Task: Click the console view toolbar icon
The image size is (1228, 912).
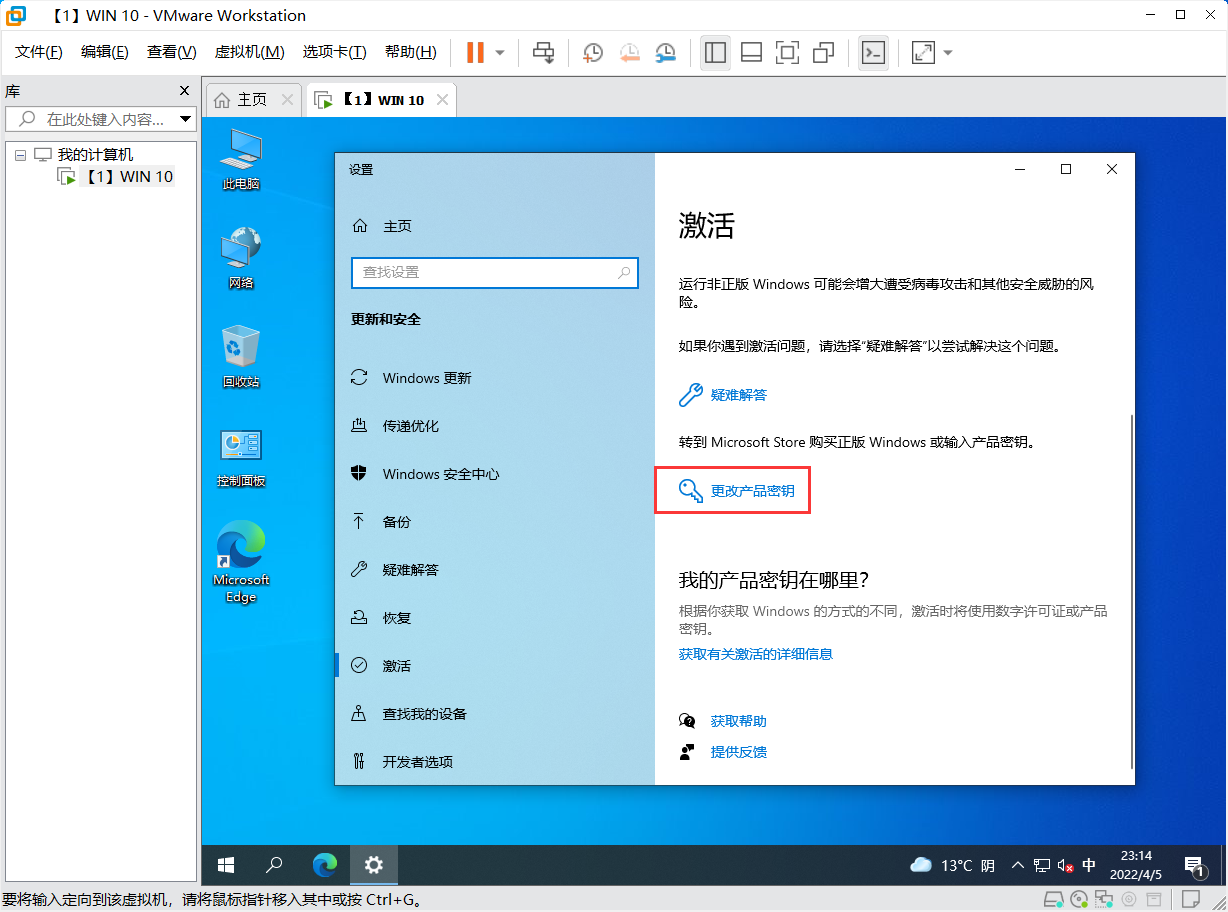Action: point(873,52)
